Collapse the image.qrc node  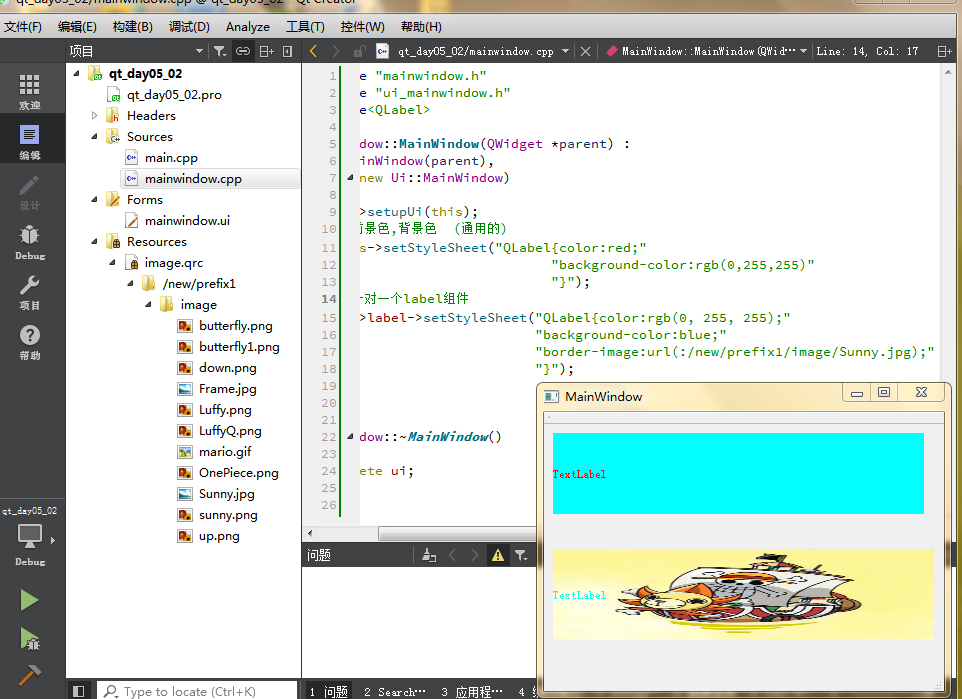click(x=112, y=263)
